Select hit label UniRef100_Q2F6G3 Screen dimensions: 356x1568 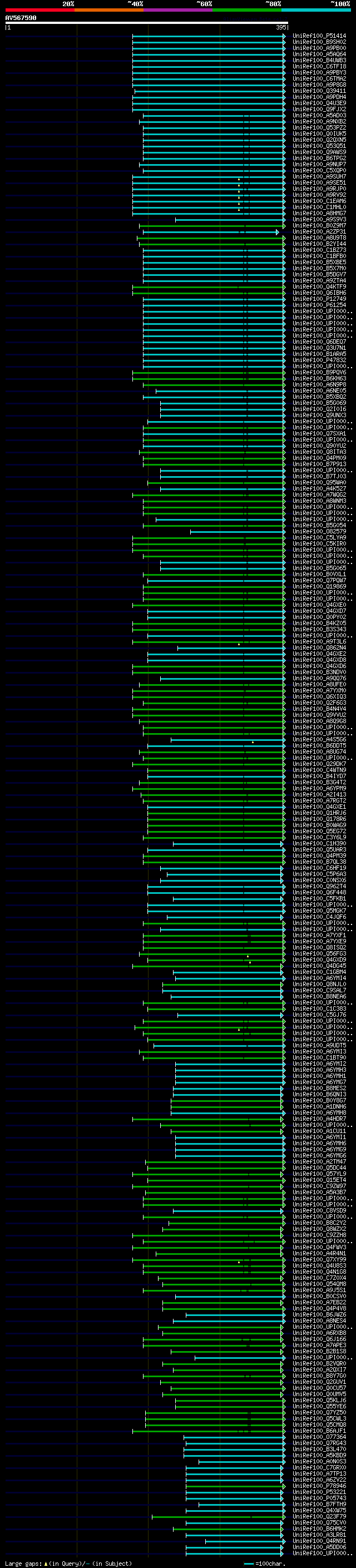pyautogui.click(x=319, y=703)
